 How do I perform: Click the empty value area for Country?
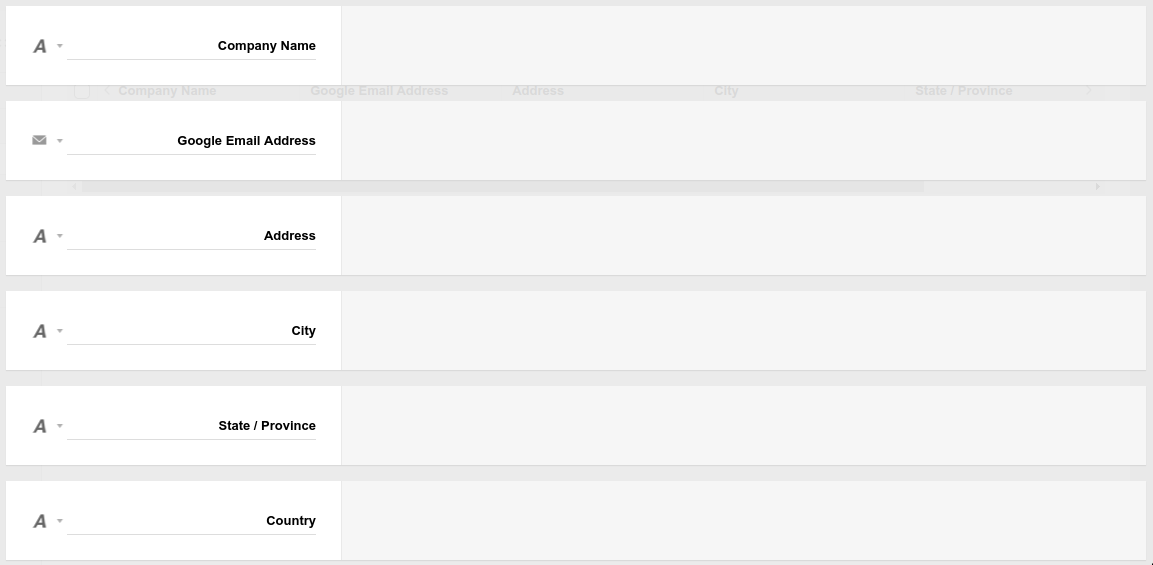click(x=743, y=521)
